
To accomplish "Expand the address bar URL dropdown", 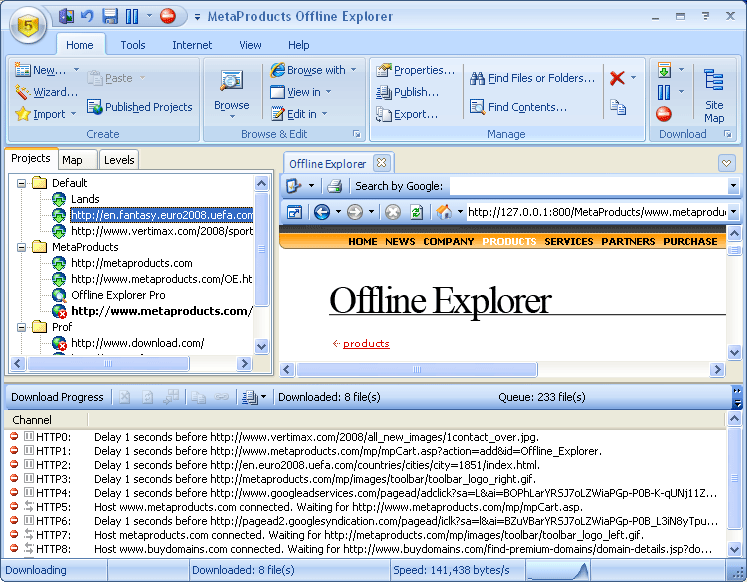I will pos(733,212).
